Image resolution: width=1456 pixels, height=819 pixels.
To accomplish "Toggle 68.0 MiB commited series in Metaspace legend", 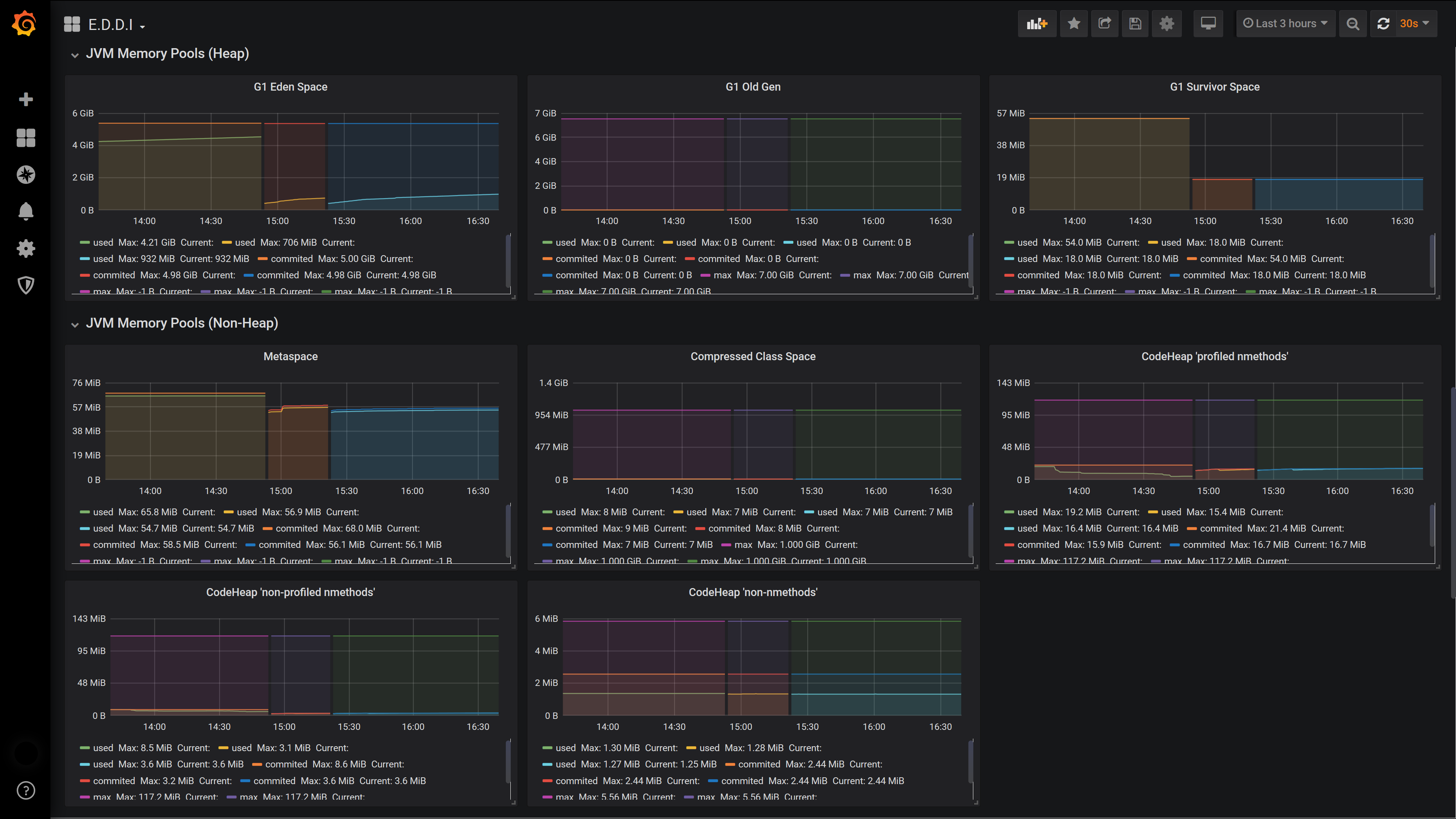I will (x=296, y=529).
